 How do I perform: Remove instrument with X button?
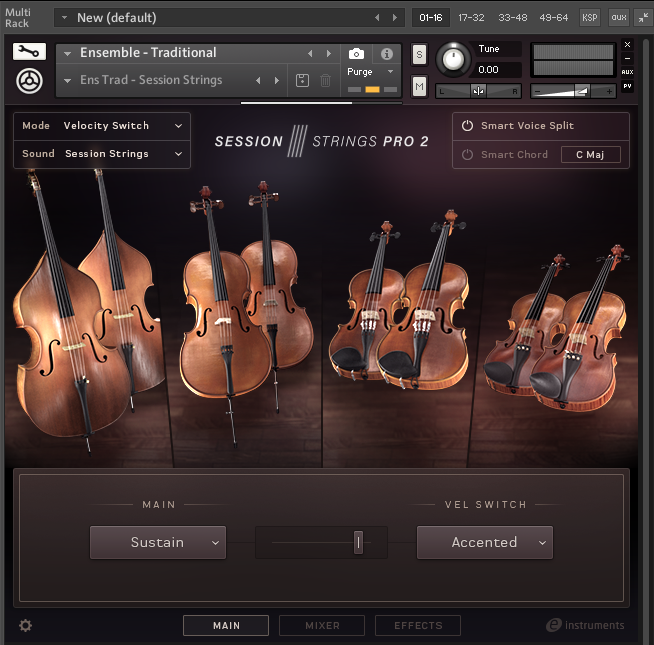[627, 44]
